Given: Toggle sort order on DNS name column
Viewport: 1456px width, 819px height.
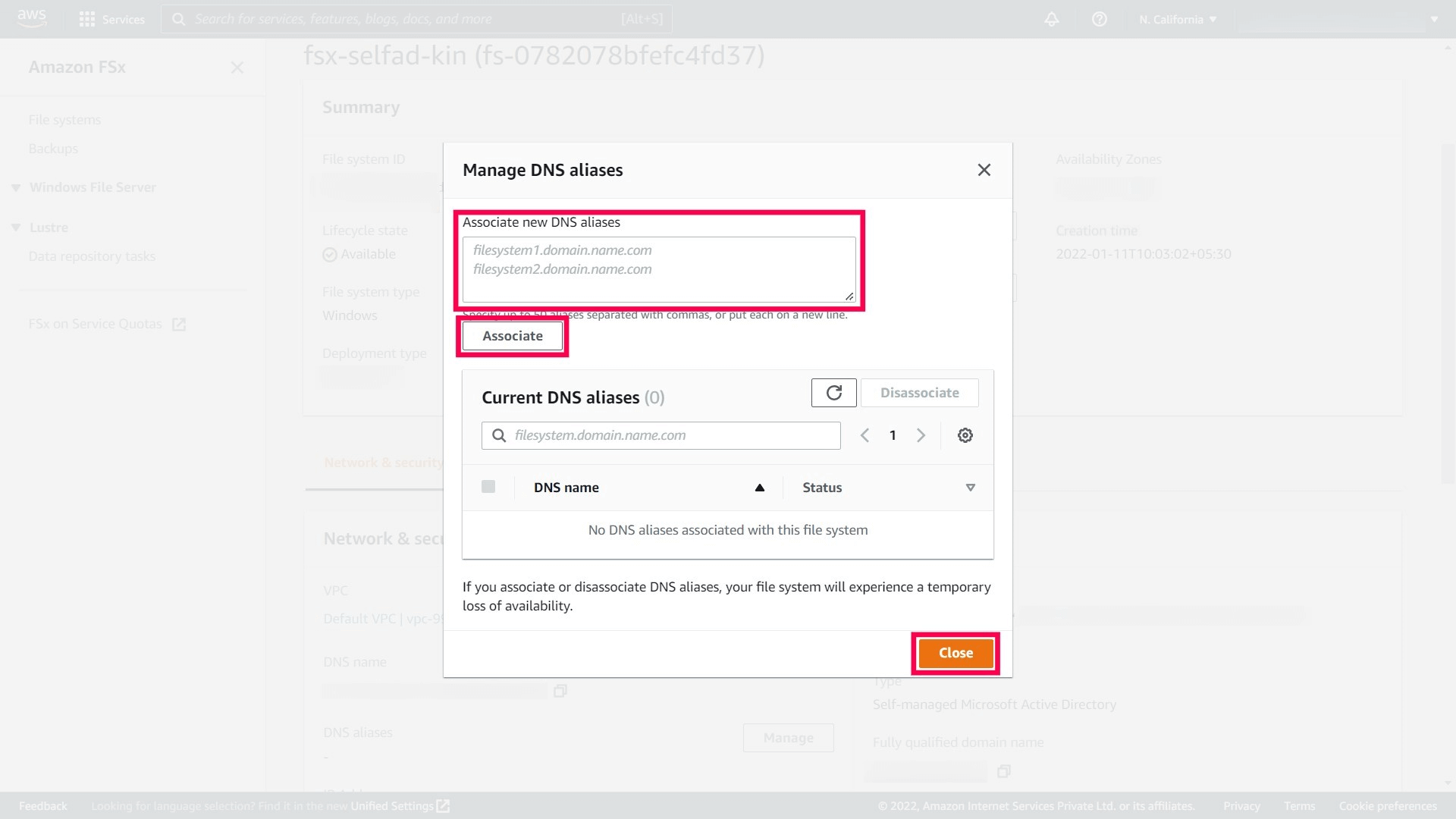Looking at the screenshot, I should click(759, 488).
